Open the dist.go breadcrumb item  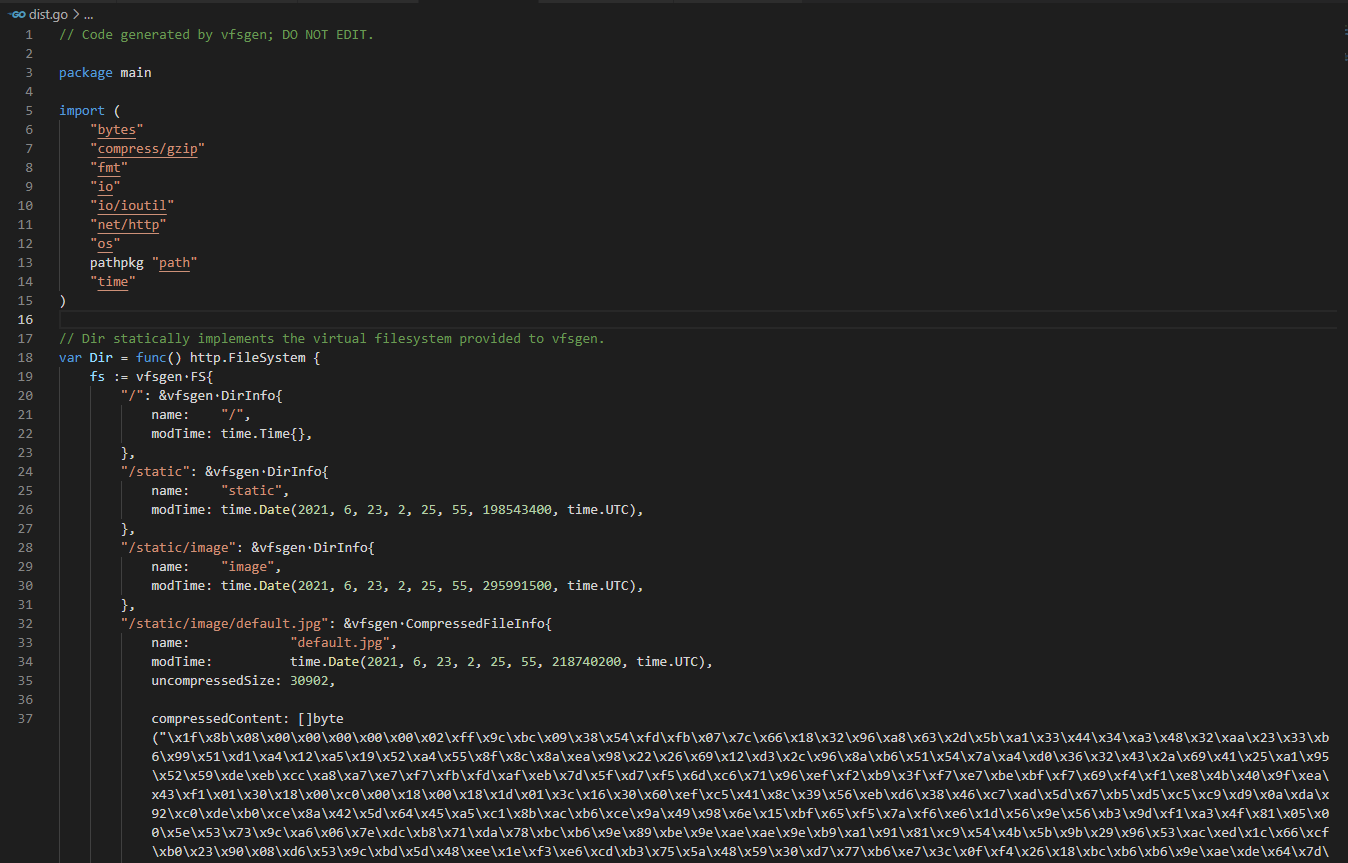click(49, 15)
